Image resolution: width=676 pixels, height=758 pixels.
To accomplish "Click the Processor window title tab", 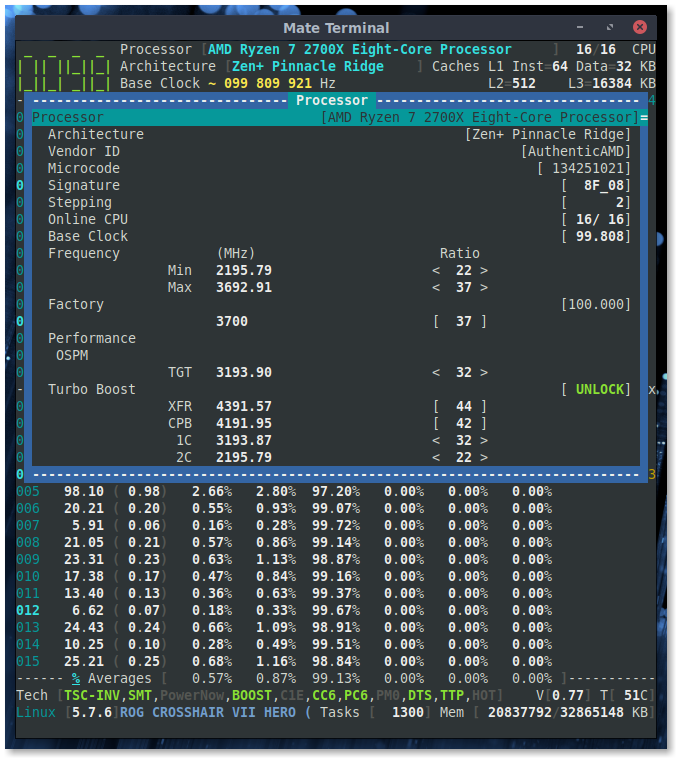I will pos(332,101).
